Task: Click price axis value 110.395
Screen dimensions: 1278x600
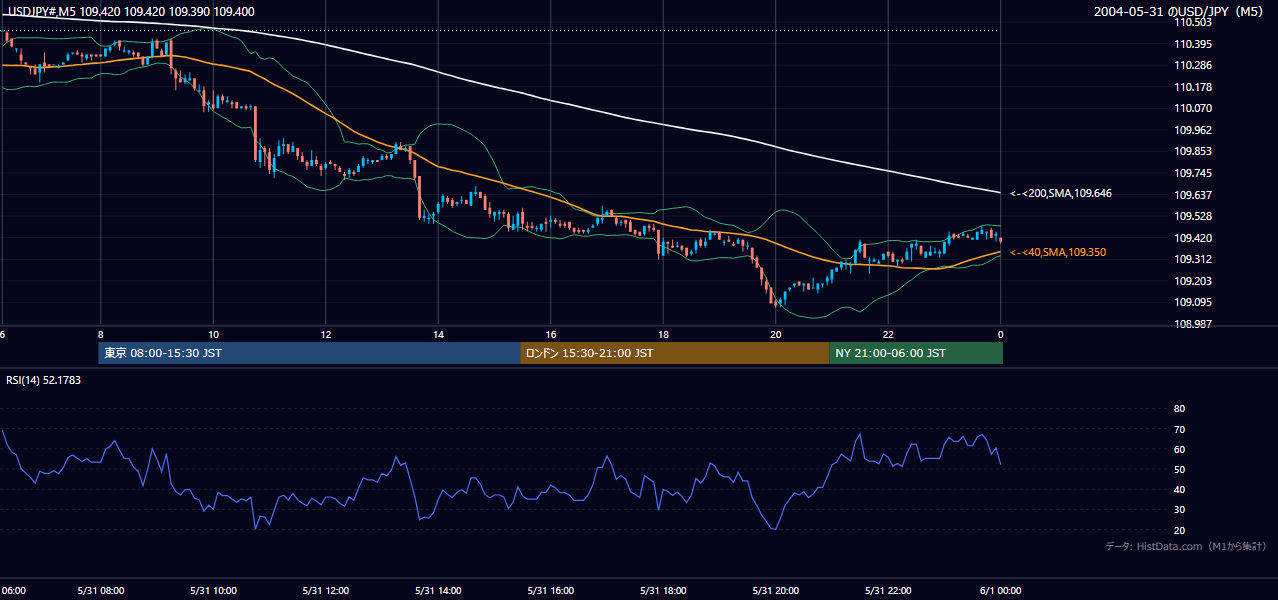Action: coord(1193,44)
